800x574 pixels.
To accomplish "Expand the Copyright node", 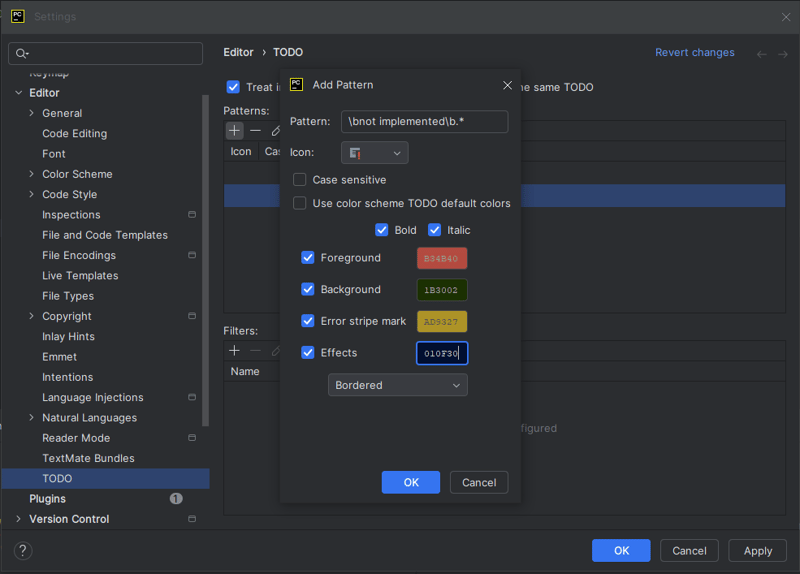I will (x=32, y=316).
